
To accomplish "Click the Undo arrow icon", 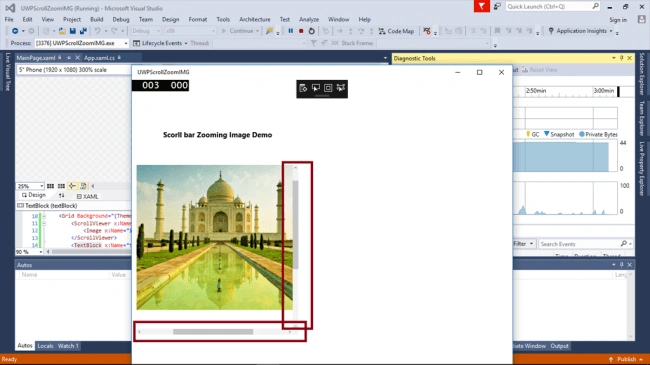I will click(x=97, y=31).
